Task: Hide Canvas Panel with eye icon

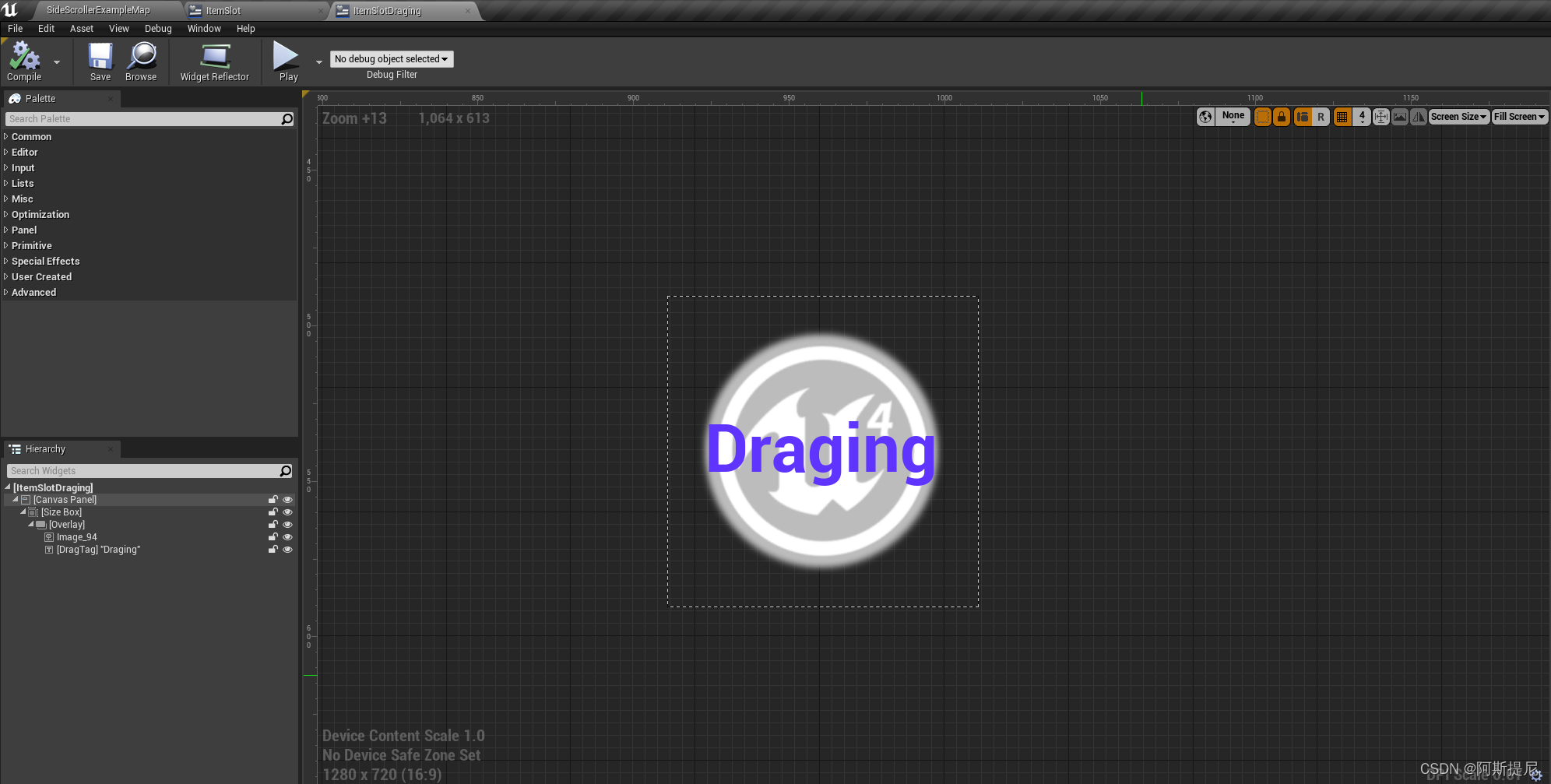Action: click(287, 500)
